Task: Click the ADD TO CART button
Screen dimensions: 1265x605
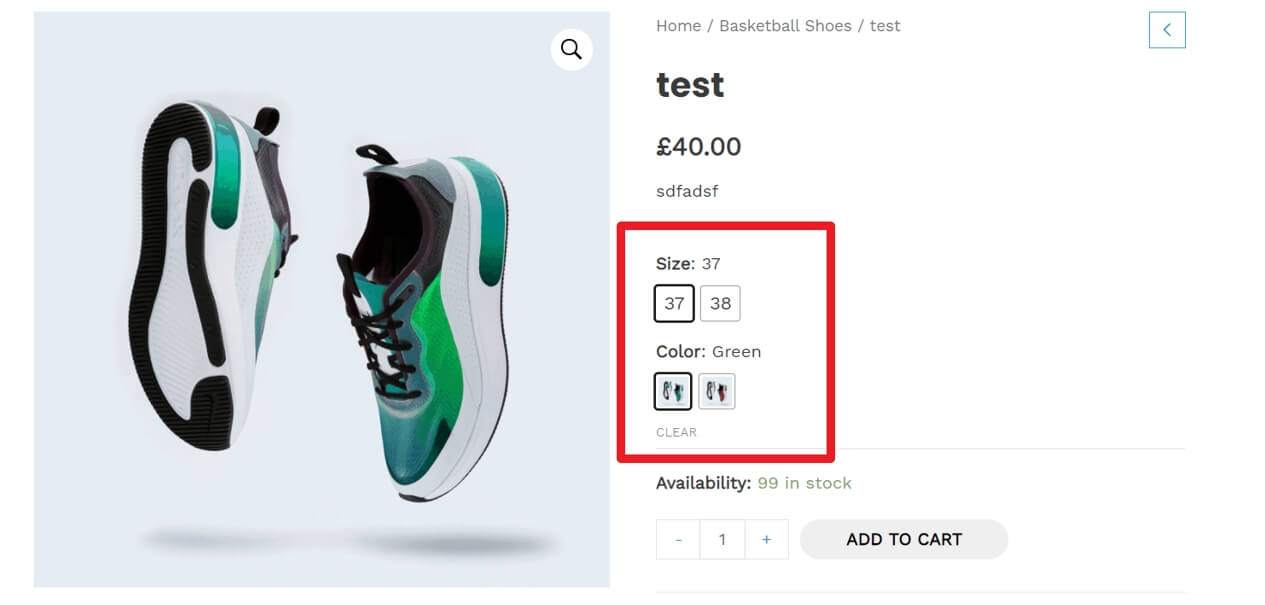Action: 903,539
